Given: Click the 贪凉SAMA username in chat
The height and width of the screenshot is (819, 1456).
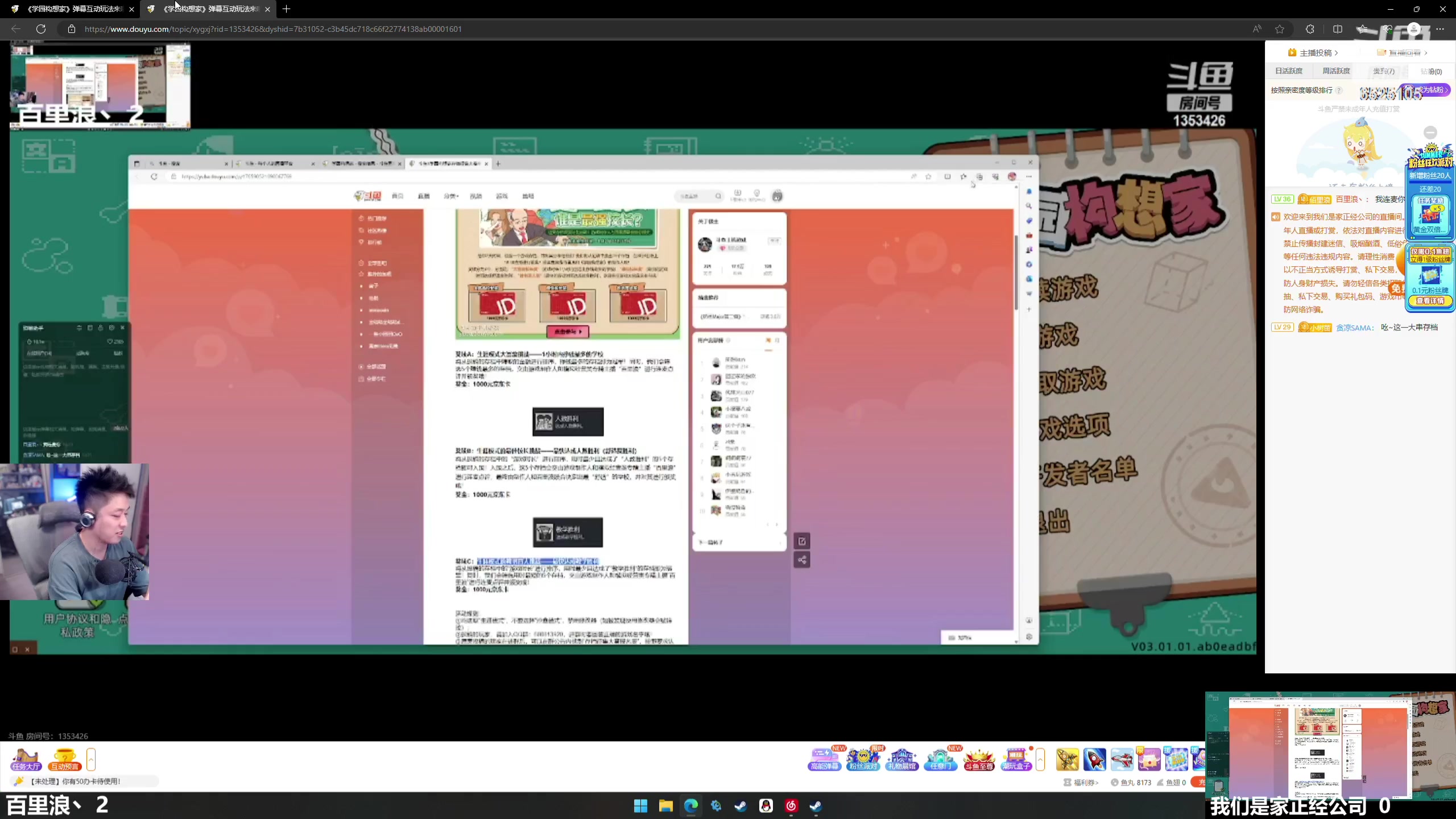Looking at the screenshot, I should pos(1355,328).
